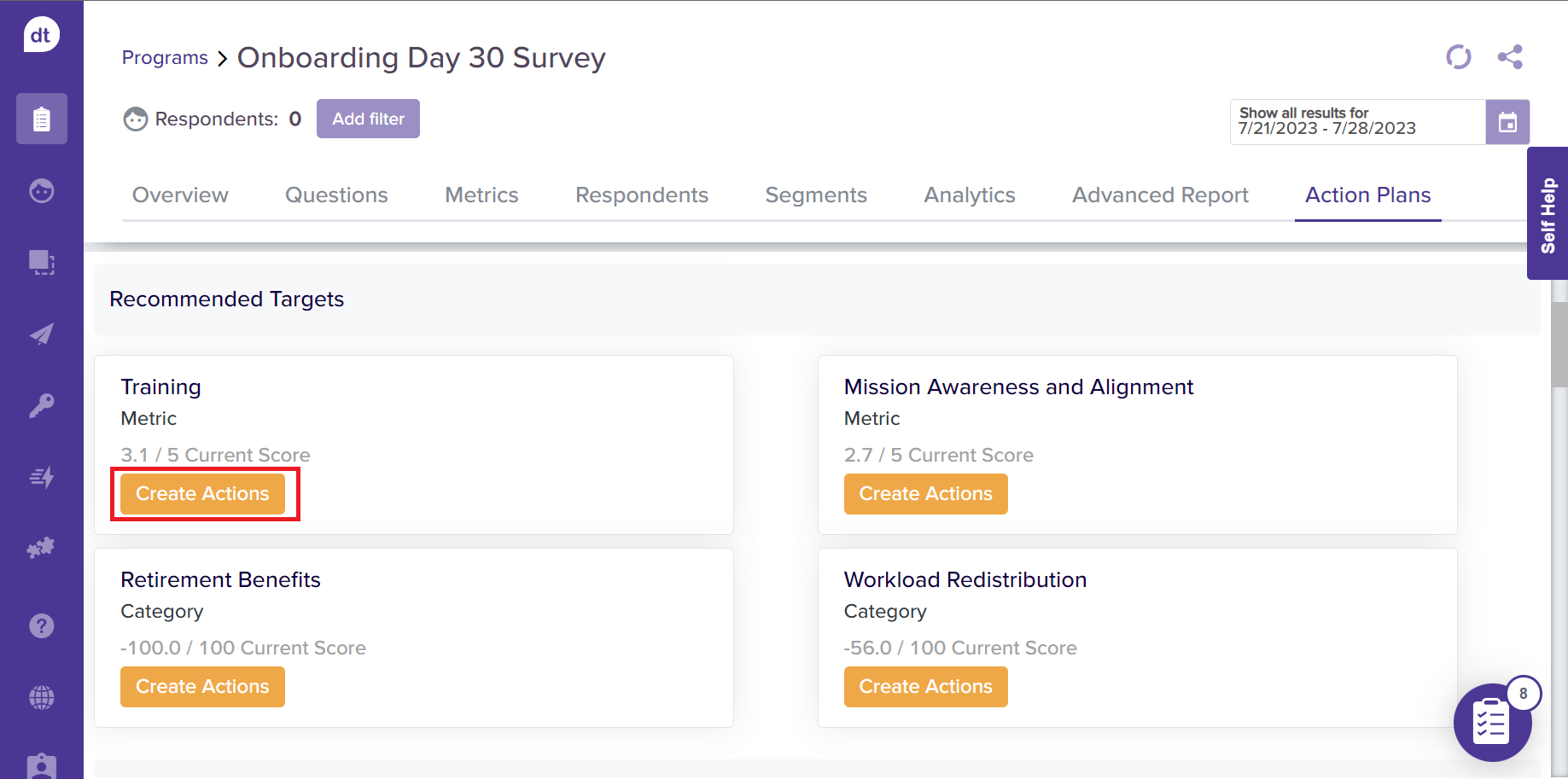This screenshot has height=779, width=1568.
Task: Click the vertical page scrollbar
Action: point(1559,346)
